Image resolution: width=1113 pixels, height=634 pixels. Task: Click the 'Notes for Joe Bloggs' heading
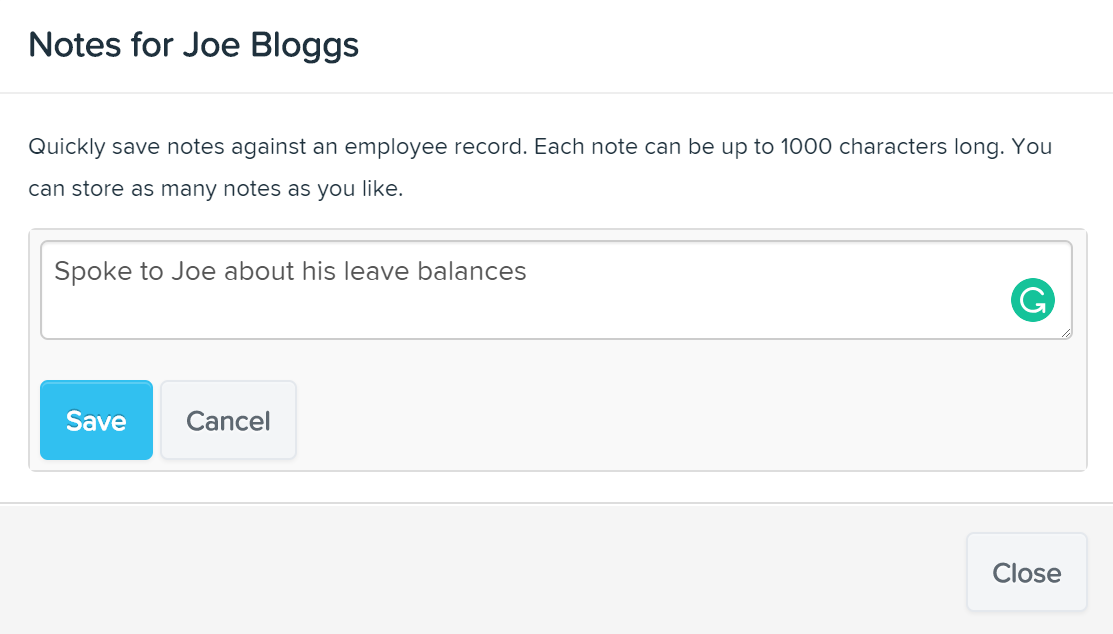[193, 45]
